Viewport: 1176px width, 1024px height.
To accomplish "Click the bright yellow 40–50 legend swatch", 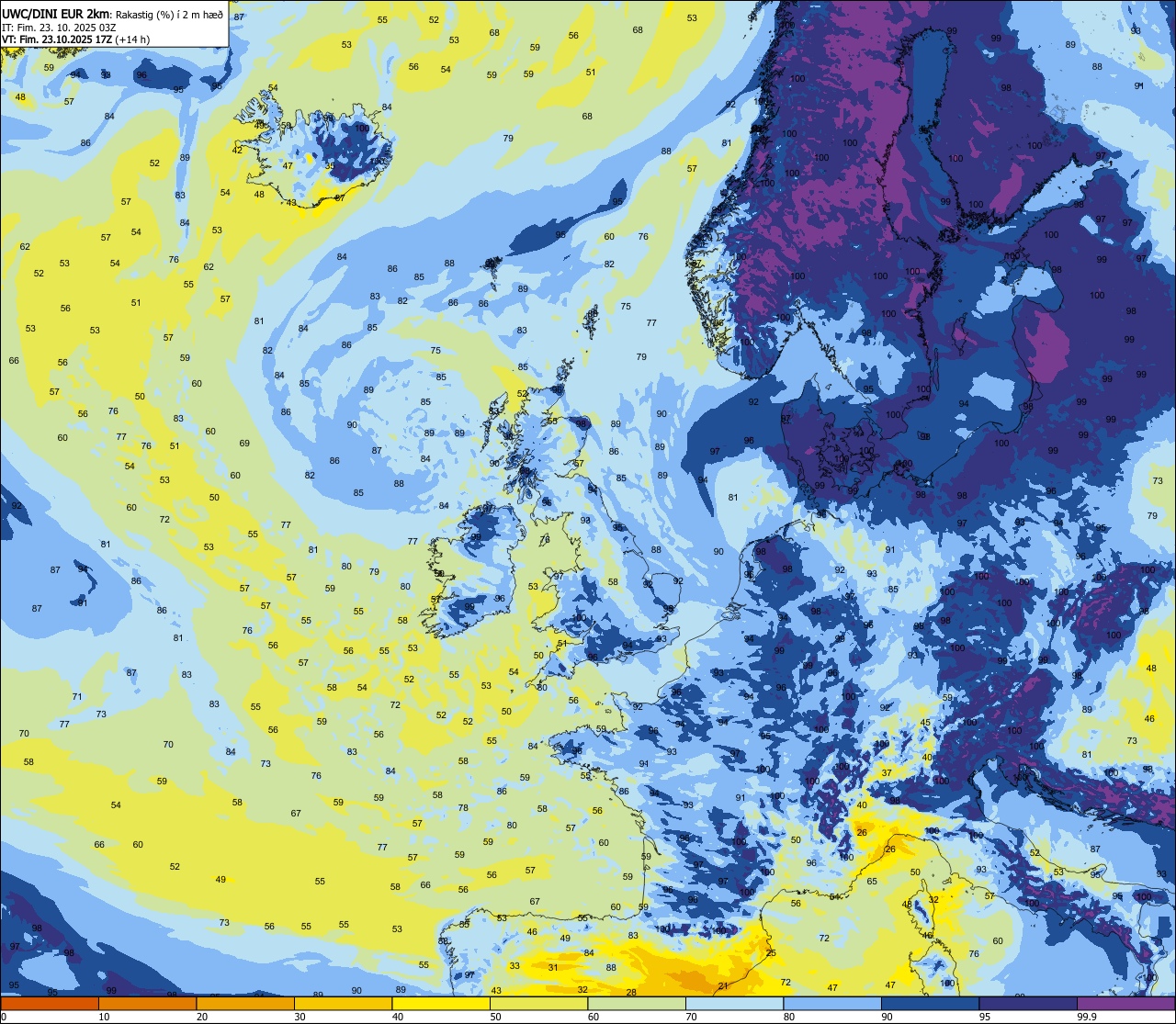I will (441, 1004).
